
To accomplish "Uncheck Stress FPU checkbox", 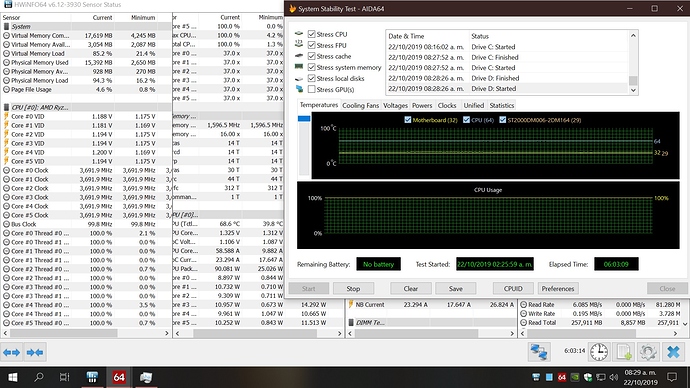I will [312, 45].
